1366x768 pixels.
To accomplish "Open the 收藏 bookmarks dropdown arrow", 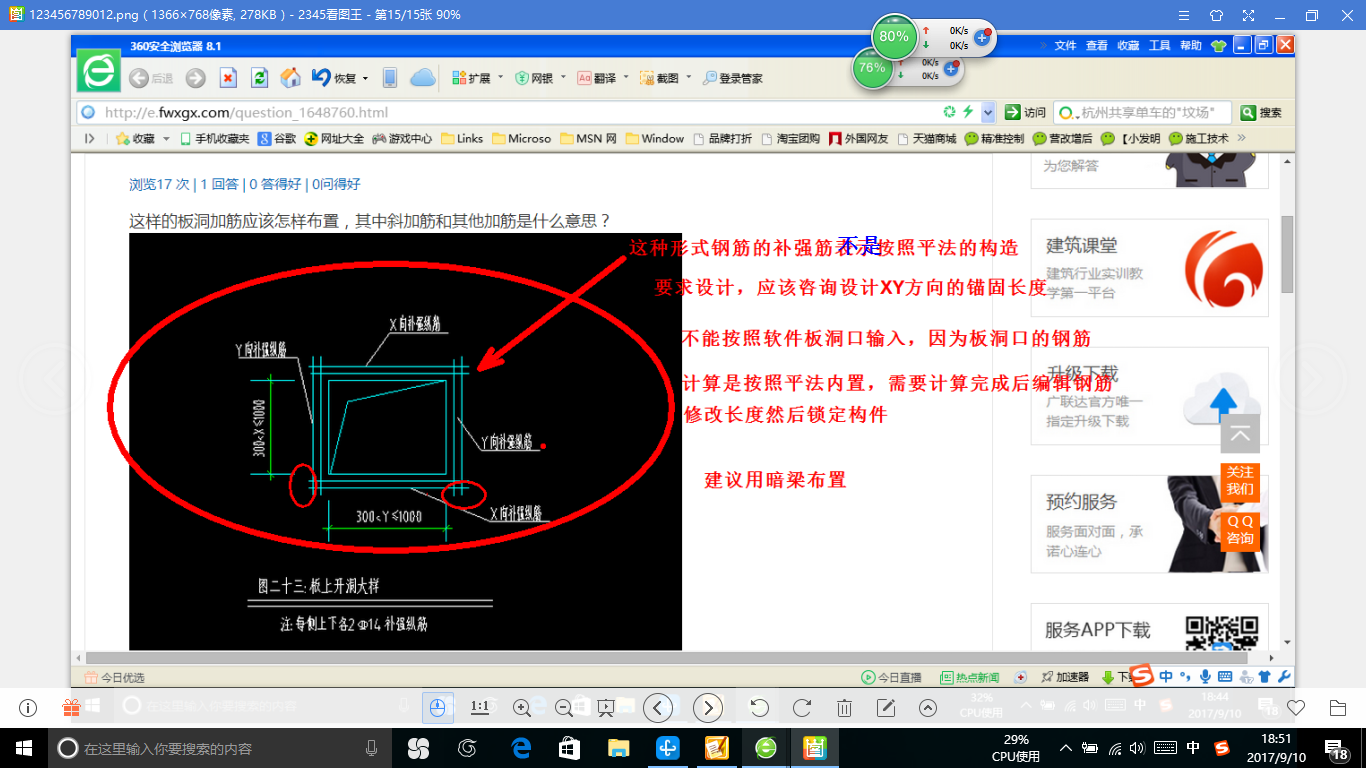I will click(167, 139).
